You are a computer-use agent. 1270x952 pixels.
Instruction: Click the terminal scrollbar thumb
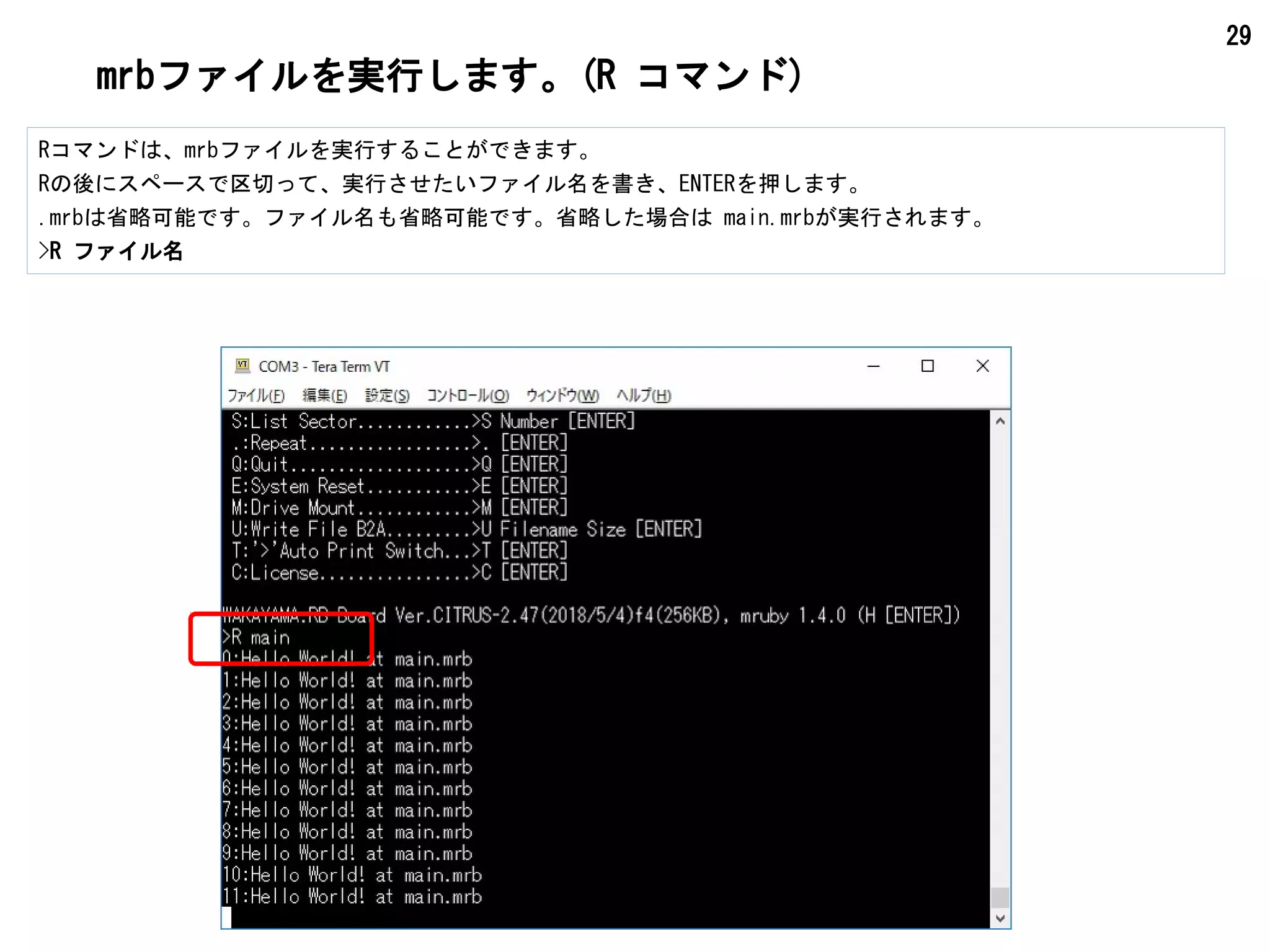pos(1000,897)
